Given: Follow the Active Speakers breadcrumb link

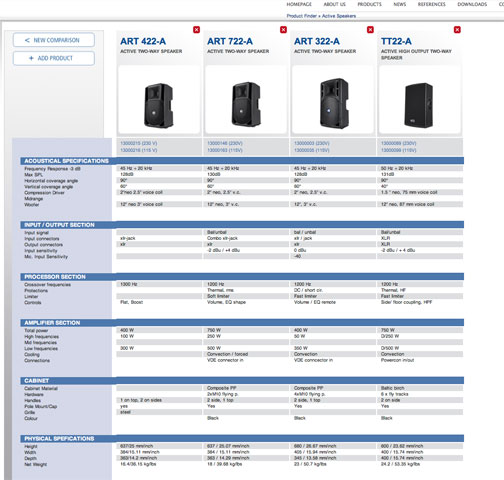Looking at the screenshot, I should tap(339, 16).
